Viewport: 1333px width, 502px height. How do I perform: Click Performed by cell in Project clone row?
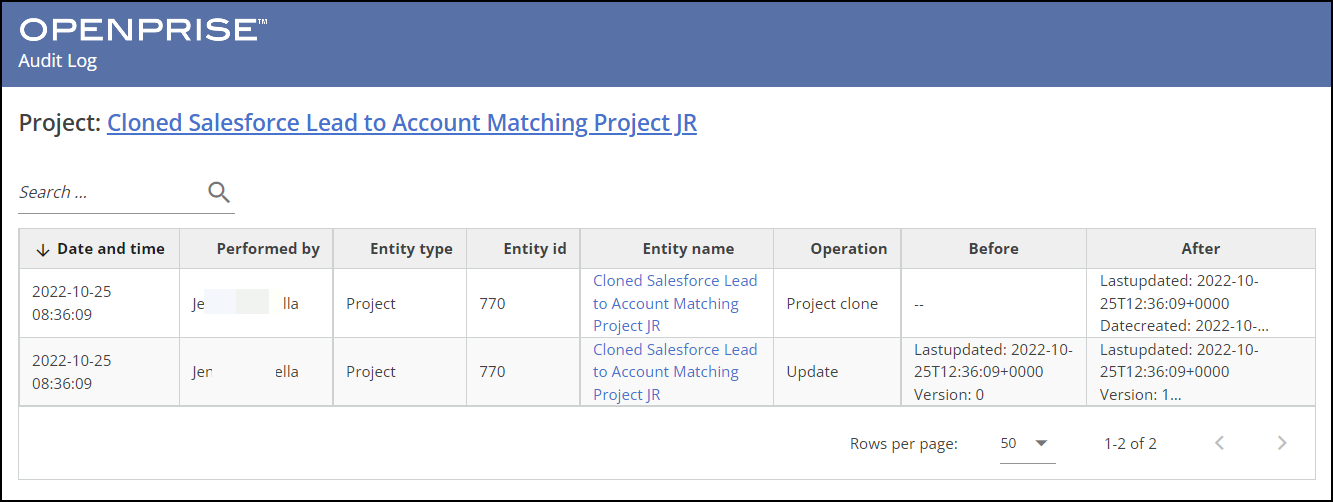point(256,303)
